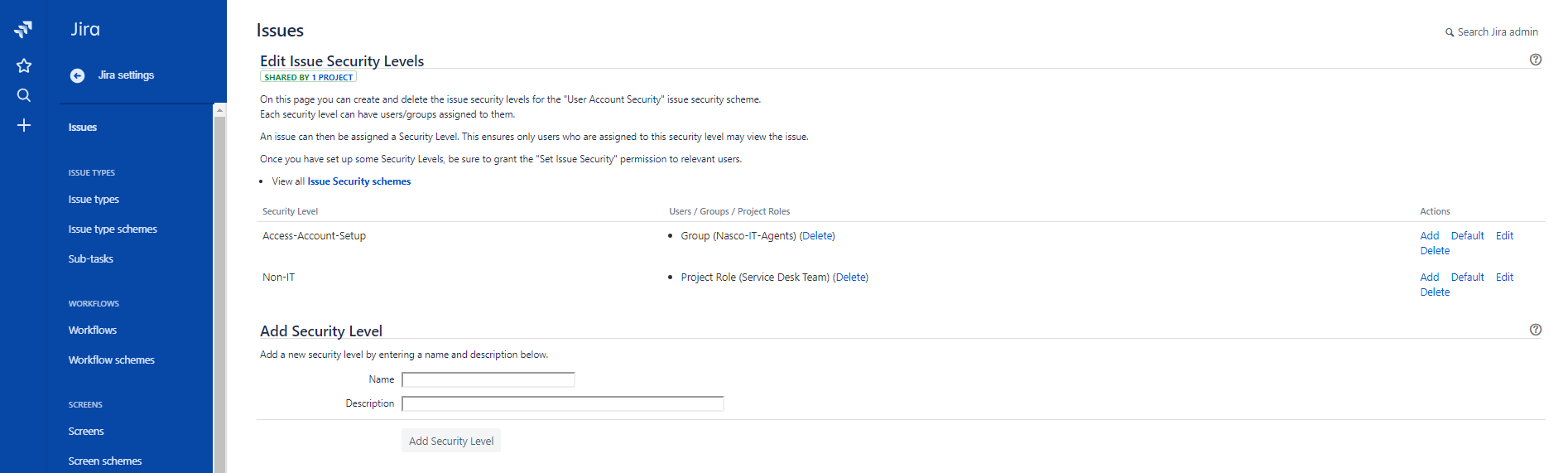1568x473 pixels.
Task: Edit the Non-IT security level
Action: (x=1504, y=278)
